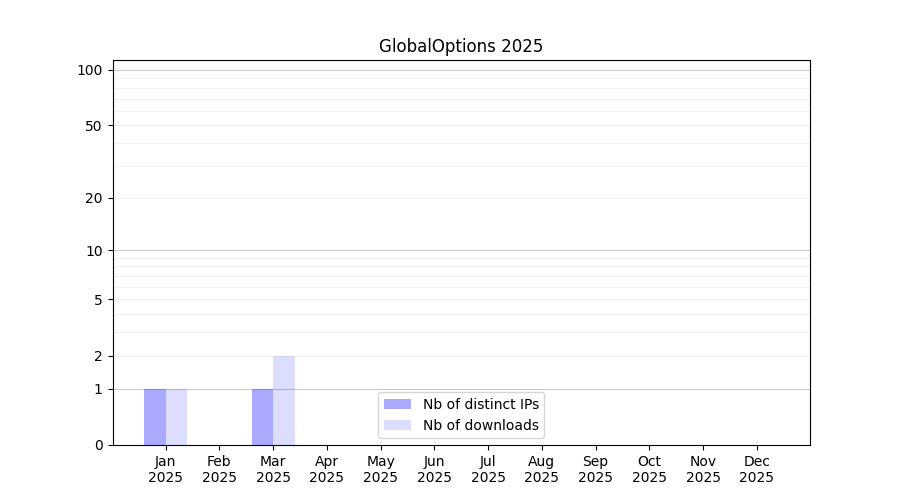Click the Dec 2025 x-axis label

757,469
